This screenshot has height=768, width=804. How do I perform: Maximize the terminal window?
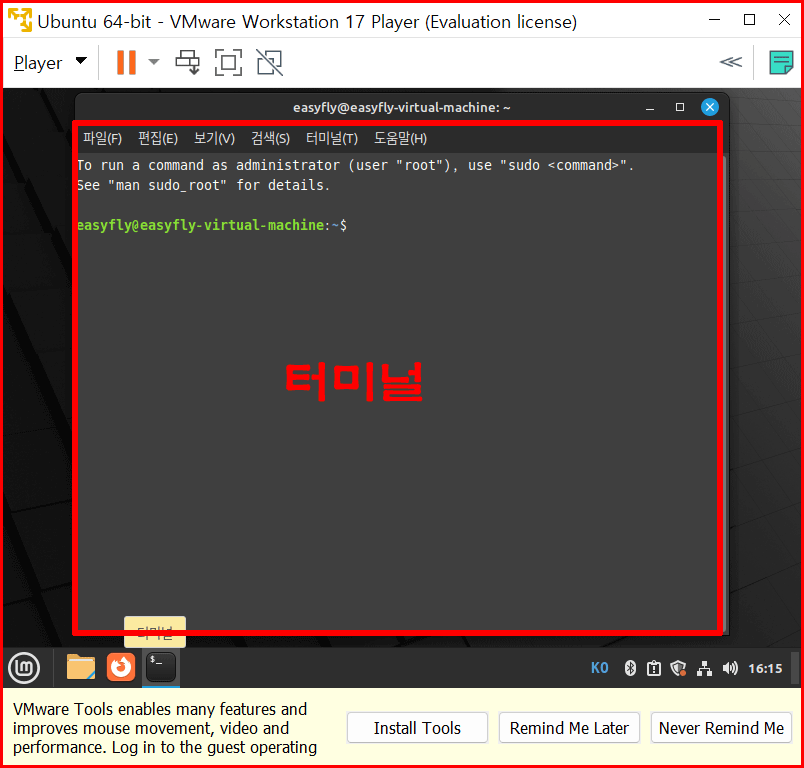pos(680,107)
